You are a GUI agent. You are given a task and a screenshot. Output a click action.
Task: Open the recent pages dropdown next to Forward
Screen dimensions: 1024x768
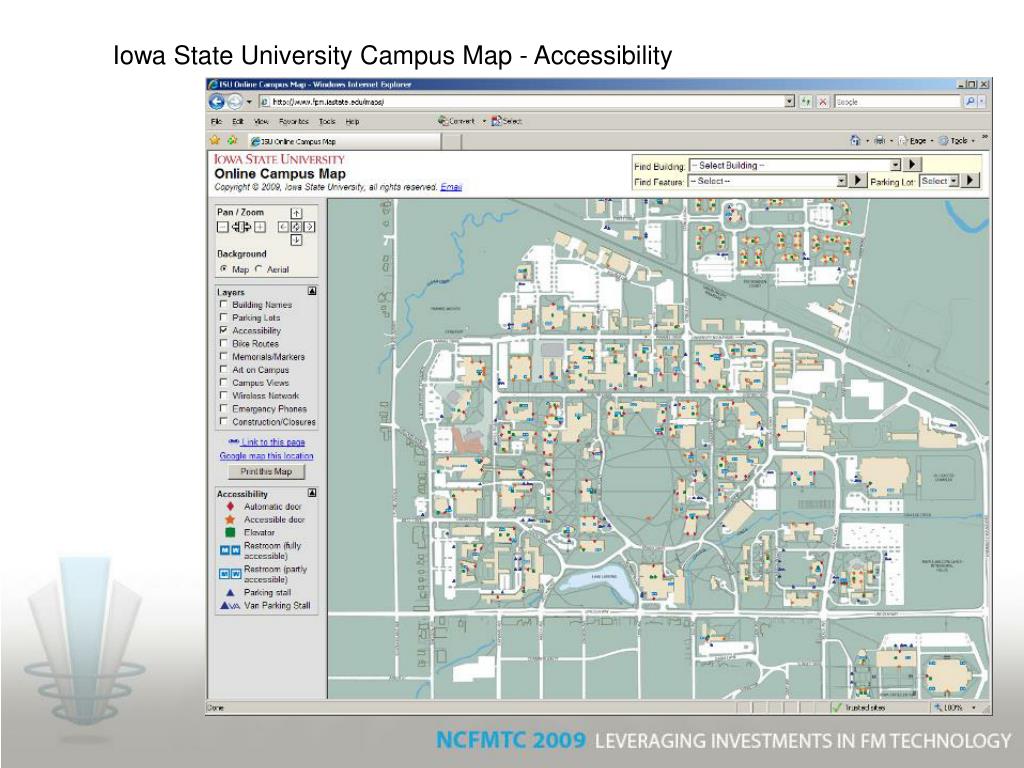click(249, 103)
